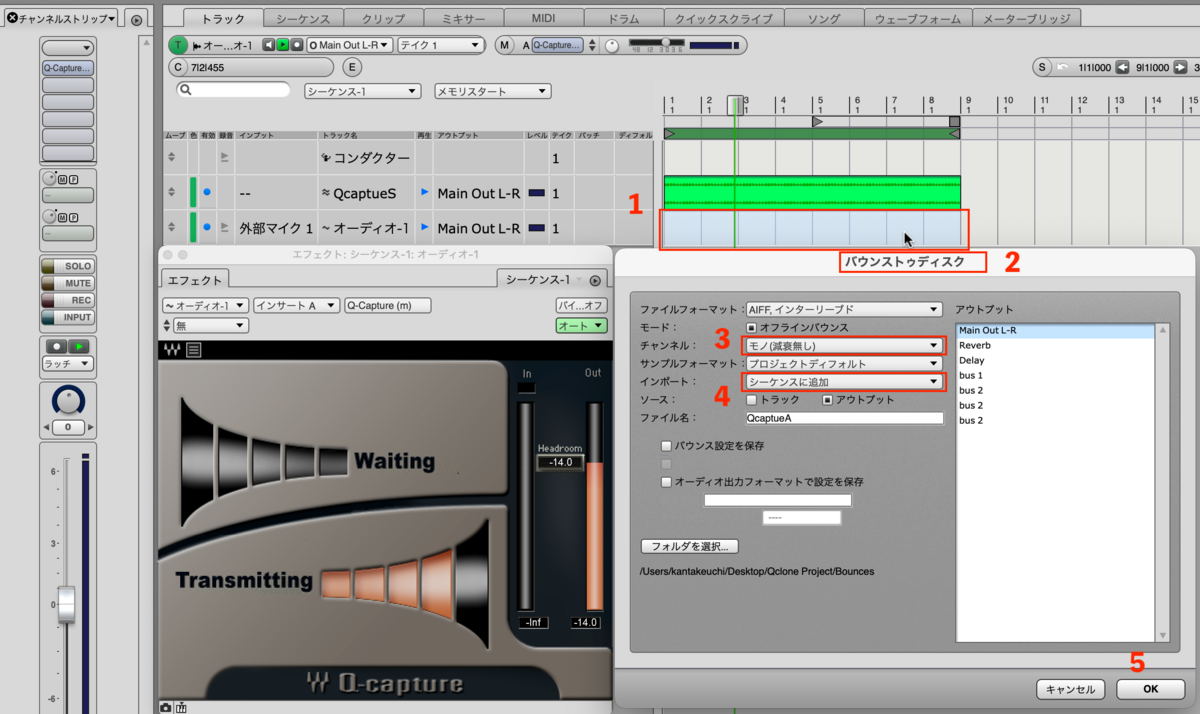Switch to the ミキサー tab
The height and width of the screenshot is (714, 1200).
coord(463,19)
